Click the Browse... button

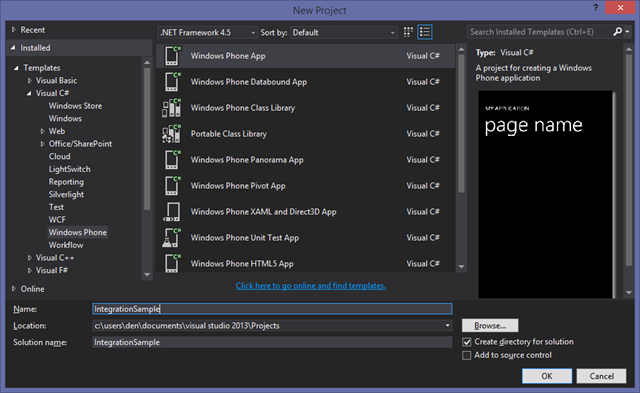(490, 326)
